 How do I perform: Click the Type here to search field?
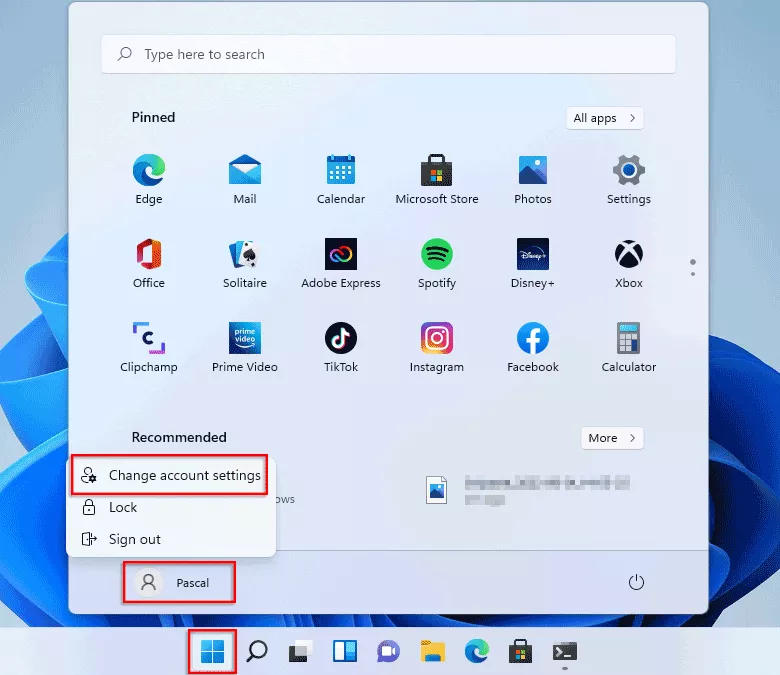388,55
